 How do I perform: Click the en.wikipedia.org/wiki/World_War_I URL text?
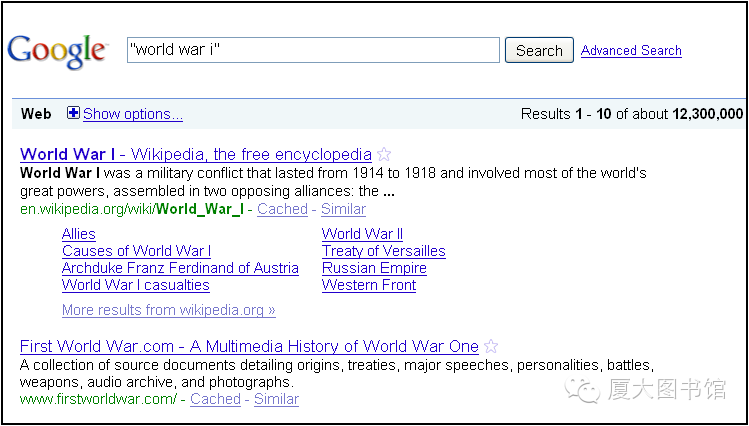[132, 209]
